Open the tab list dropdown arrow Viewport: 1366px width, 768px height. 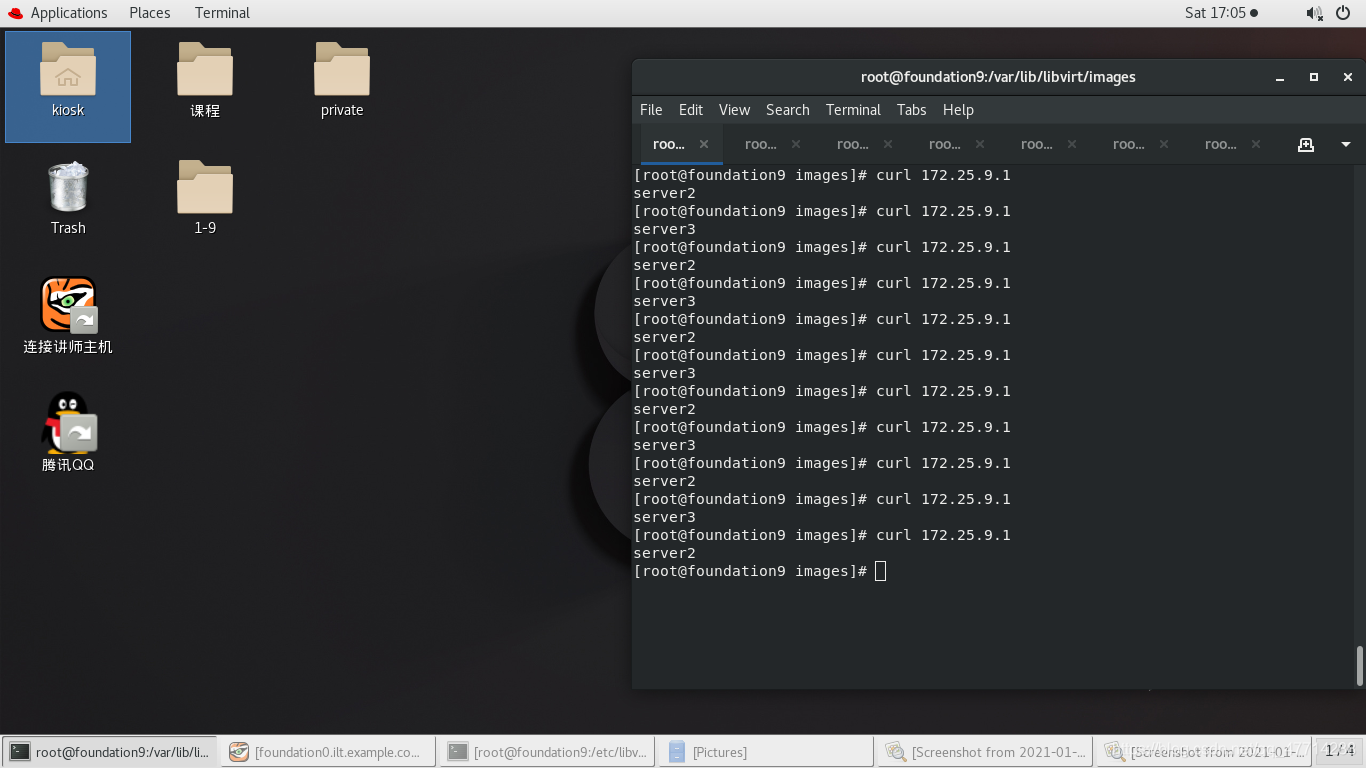tap(1345, 144)
